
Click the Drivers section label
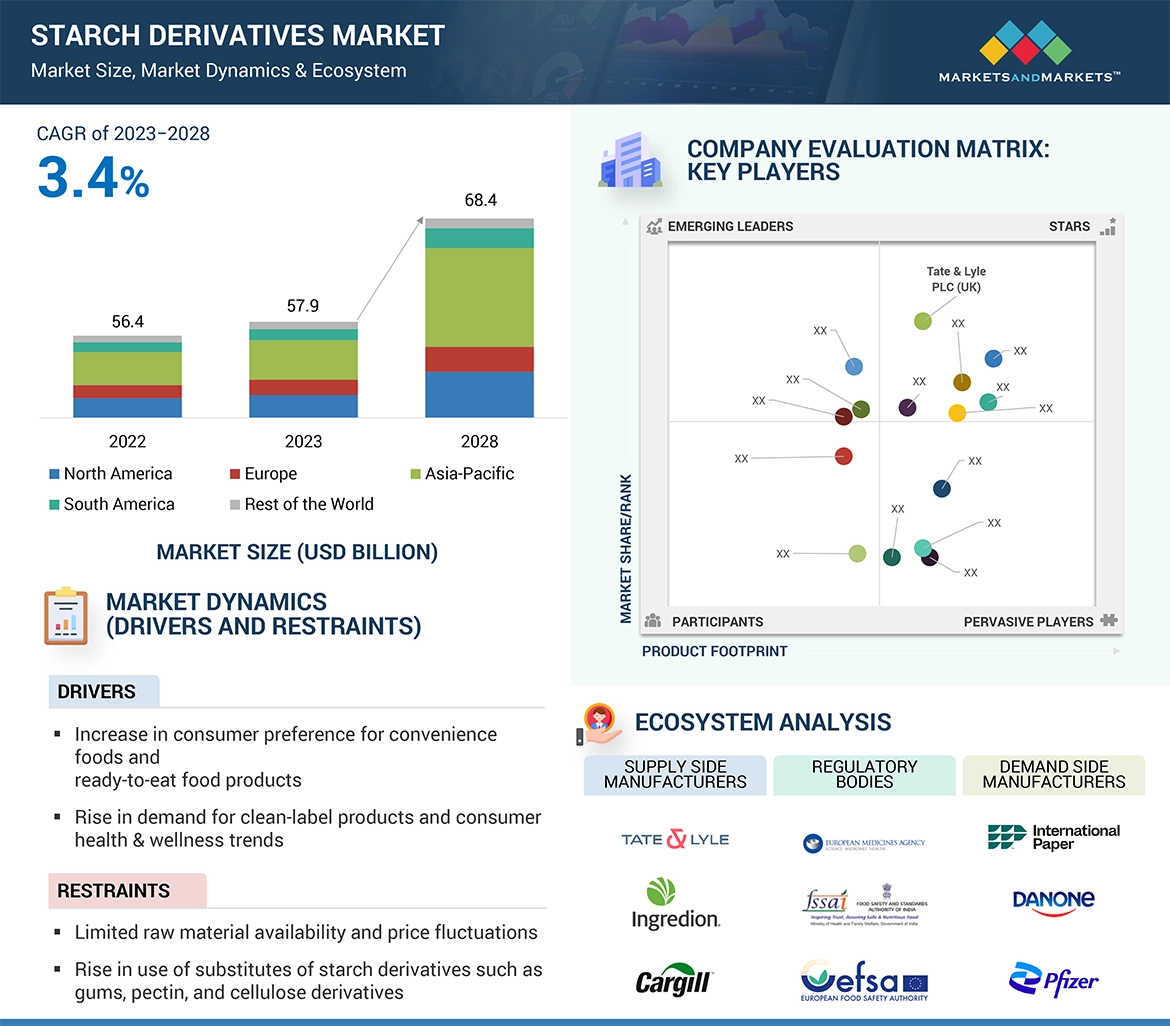97,692
